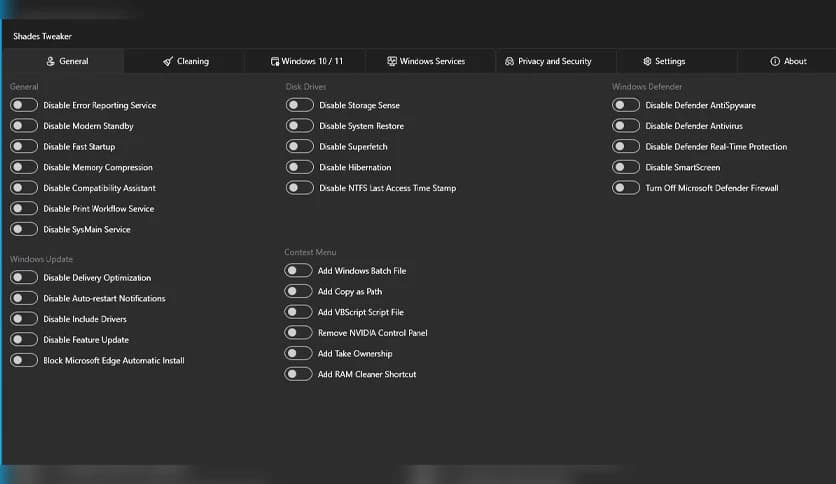This screenshot has height=484, width=836.
Task: Open the Privacy and Security tab
Action: [x=554, y=61]
